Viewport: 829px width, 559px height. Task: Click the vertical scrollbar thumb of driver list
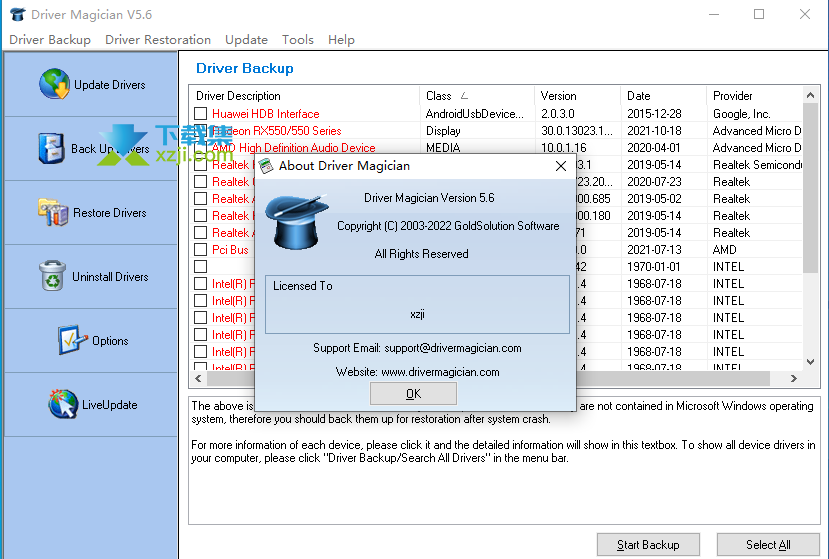click(810, 188)
